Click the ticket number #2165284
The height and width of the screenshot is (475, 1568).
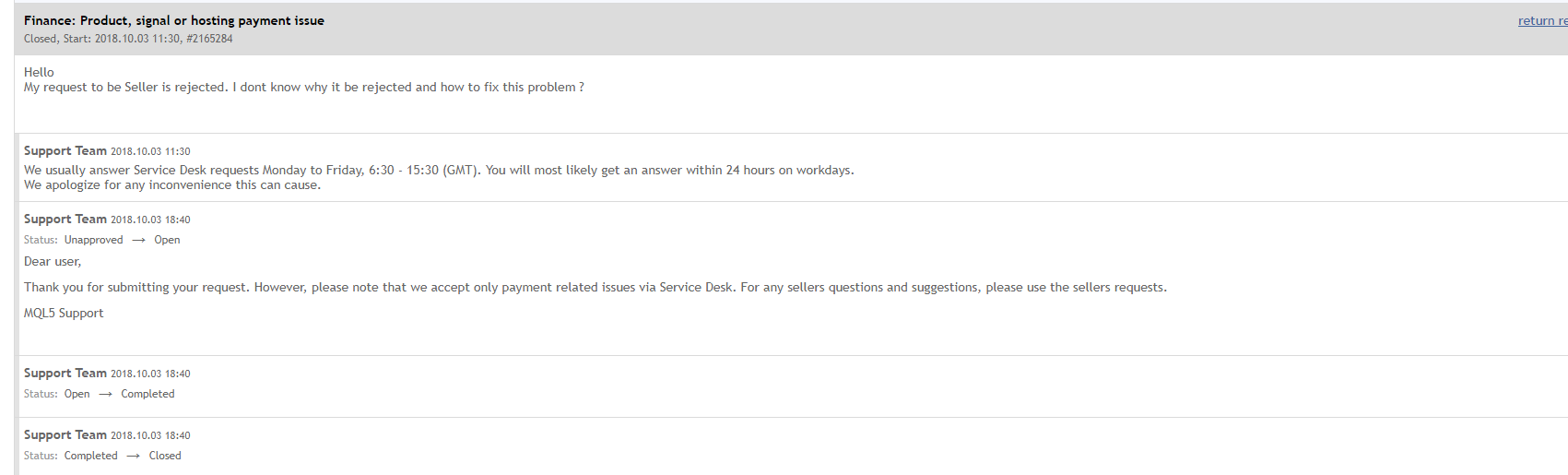(x=209, y=39)
